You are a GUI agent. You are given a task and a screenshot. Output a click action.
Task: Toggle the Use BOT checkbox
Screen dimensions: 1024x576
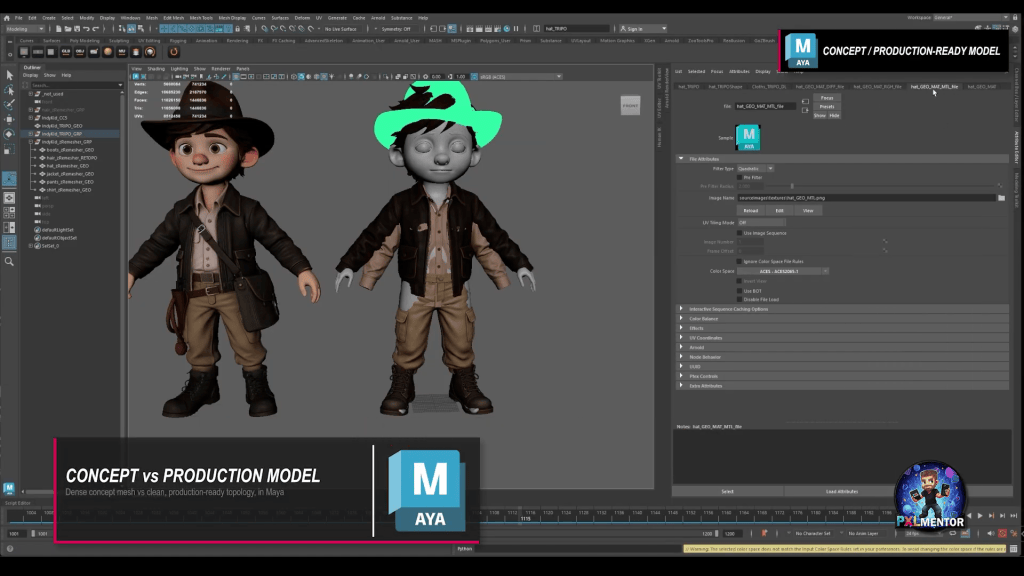[x=740, y=291]
